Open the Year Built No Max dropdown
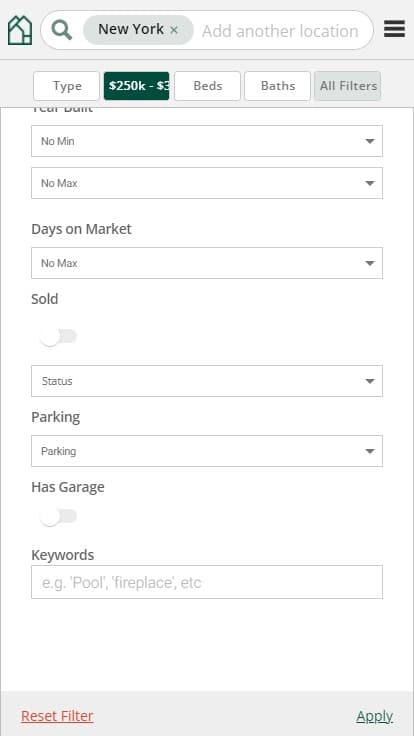The width and height of the screenshot is (414, 736). point(207,183)
